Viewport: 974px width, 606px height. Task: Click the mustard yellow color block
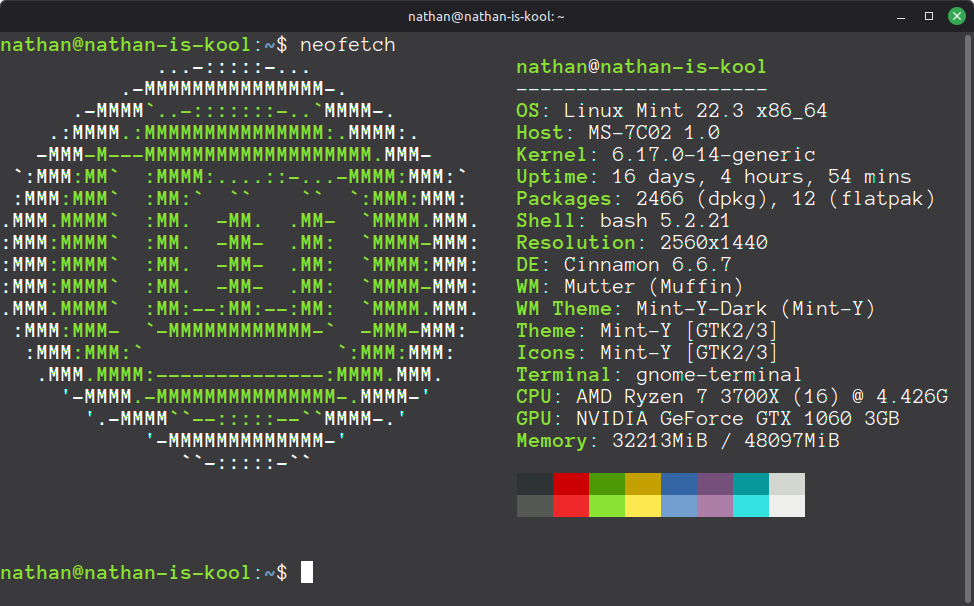643,484
